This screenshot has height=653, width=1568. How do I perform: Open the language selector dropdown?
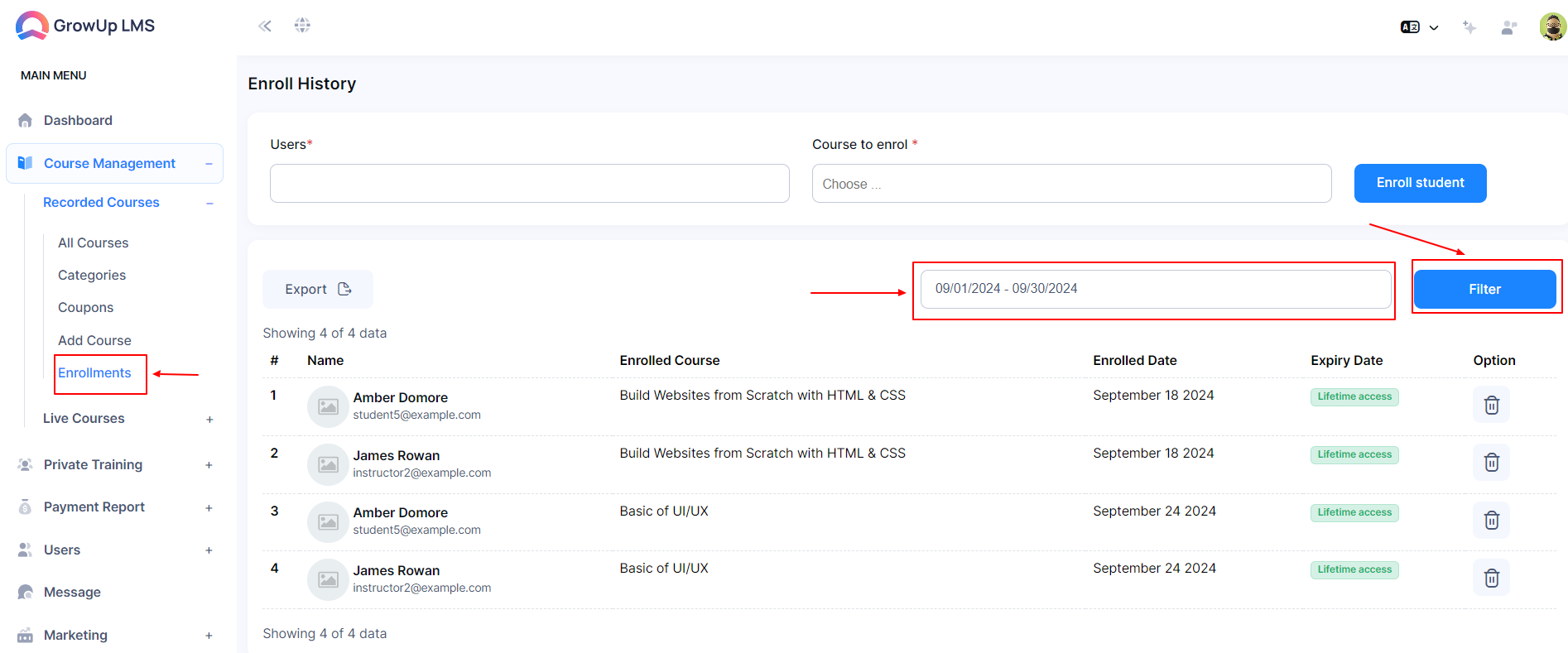tap(1419, 27)
